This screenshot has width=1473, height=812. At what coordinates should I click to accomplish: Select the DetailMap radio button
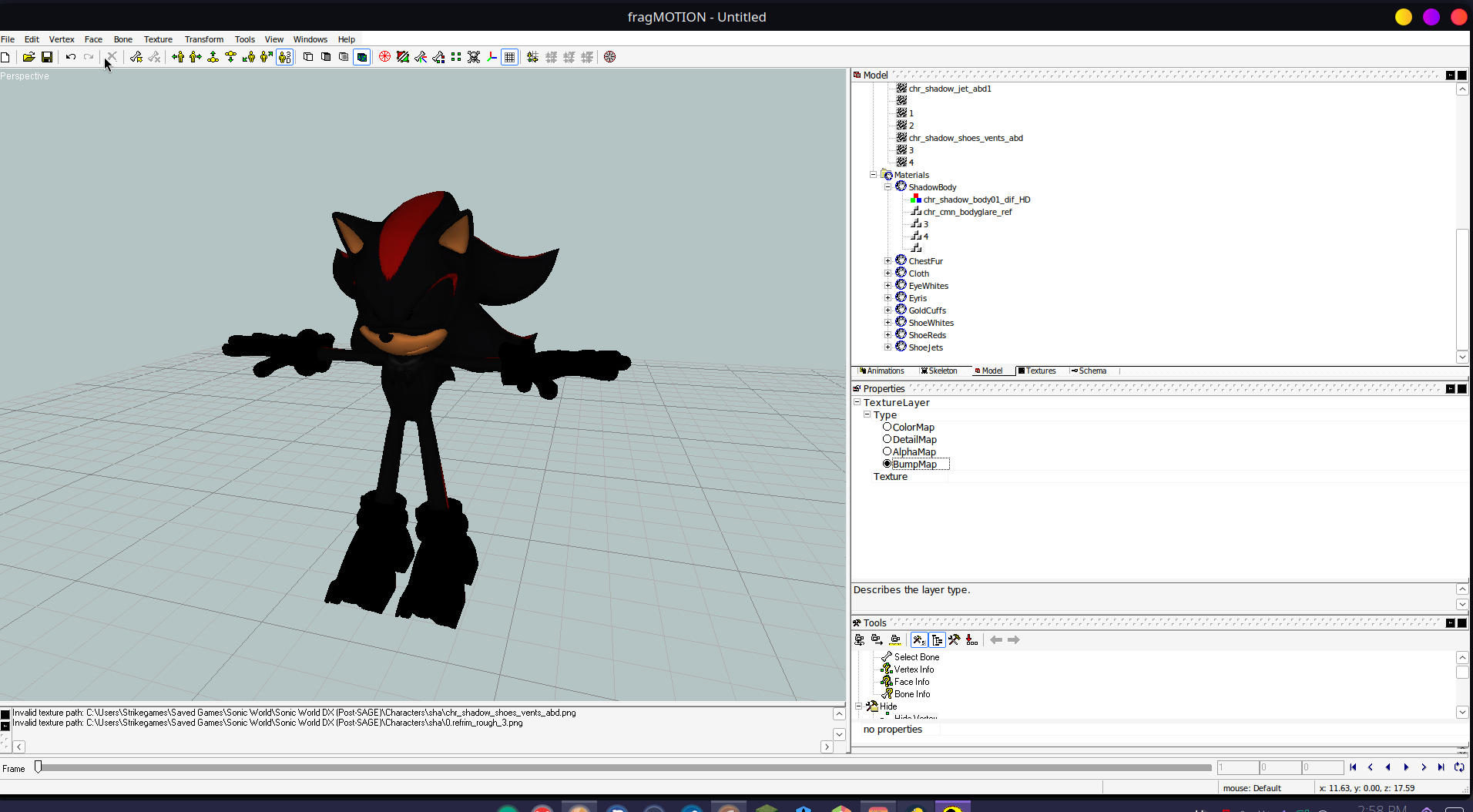coord(887,439)
